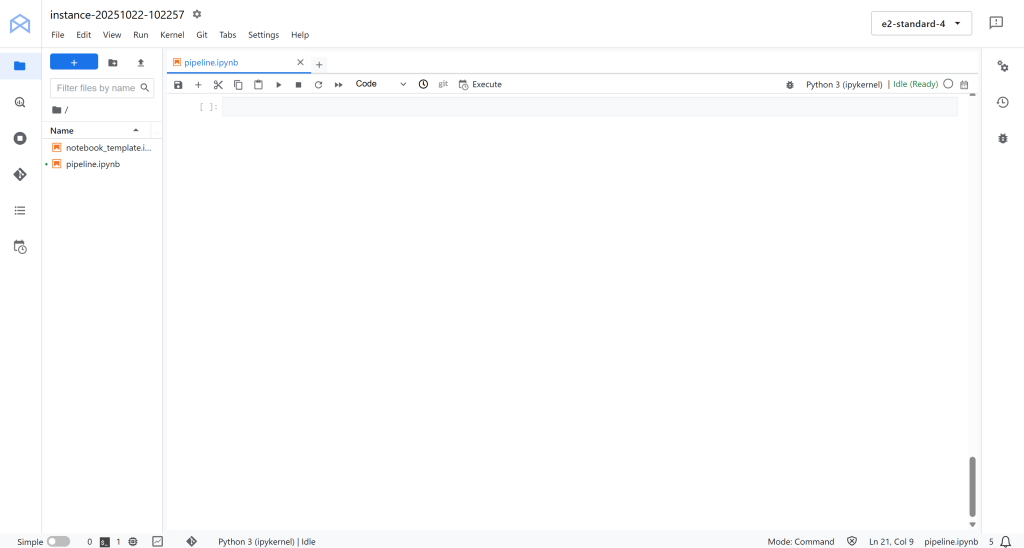Screen dimensions: 1024x548
Task: Click the Save notebook toolbar icon
Action: tap(178, 85)
